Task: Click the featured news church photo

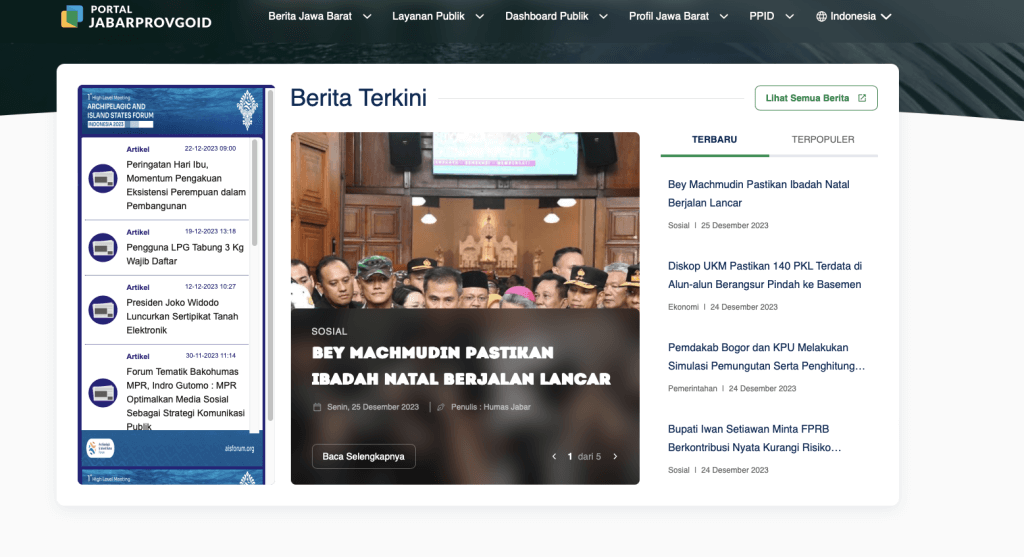Action: pos(465,220)
